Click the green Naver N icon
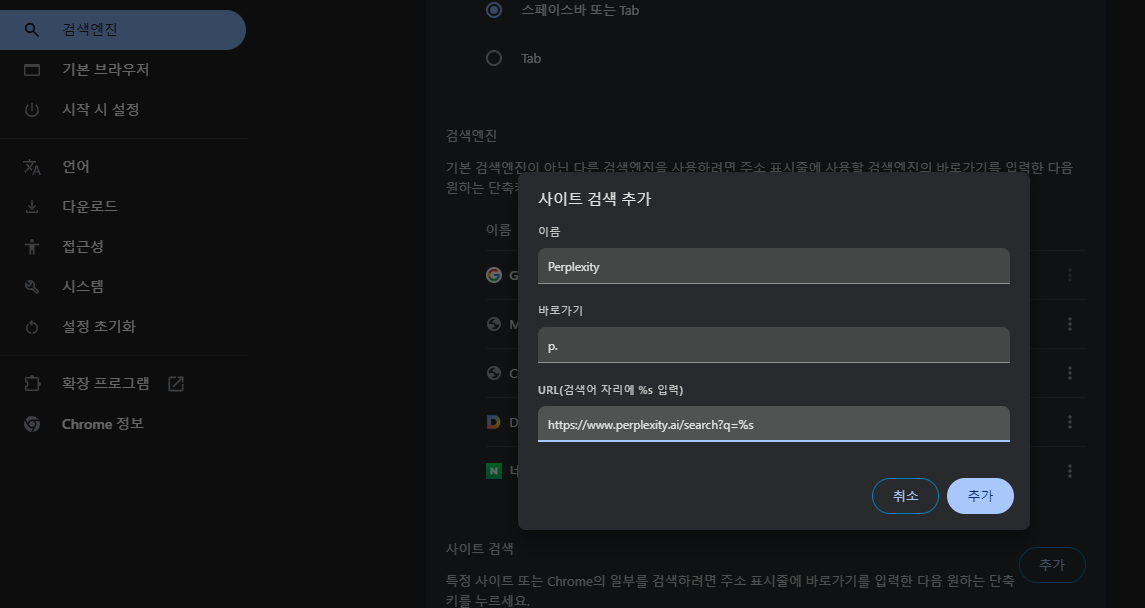 click(494, 471)
